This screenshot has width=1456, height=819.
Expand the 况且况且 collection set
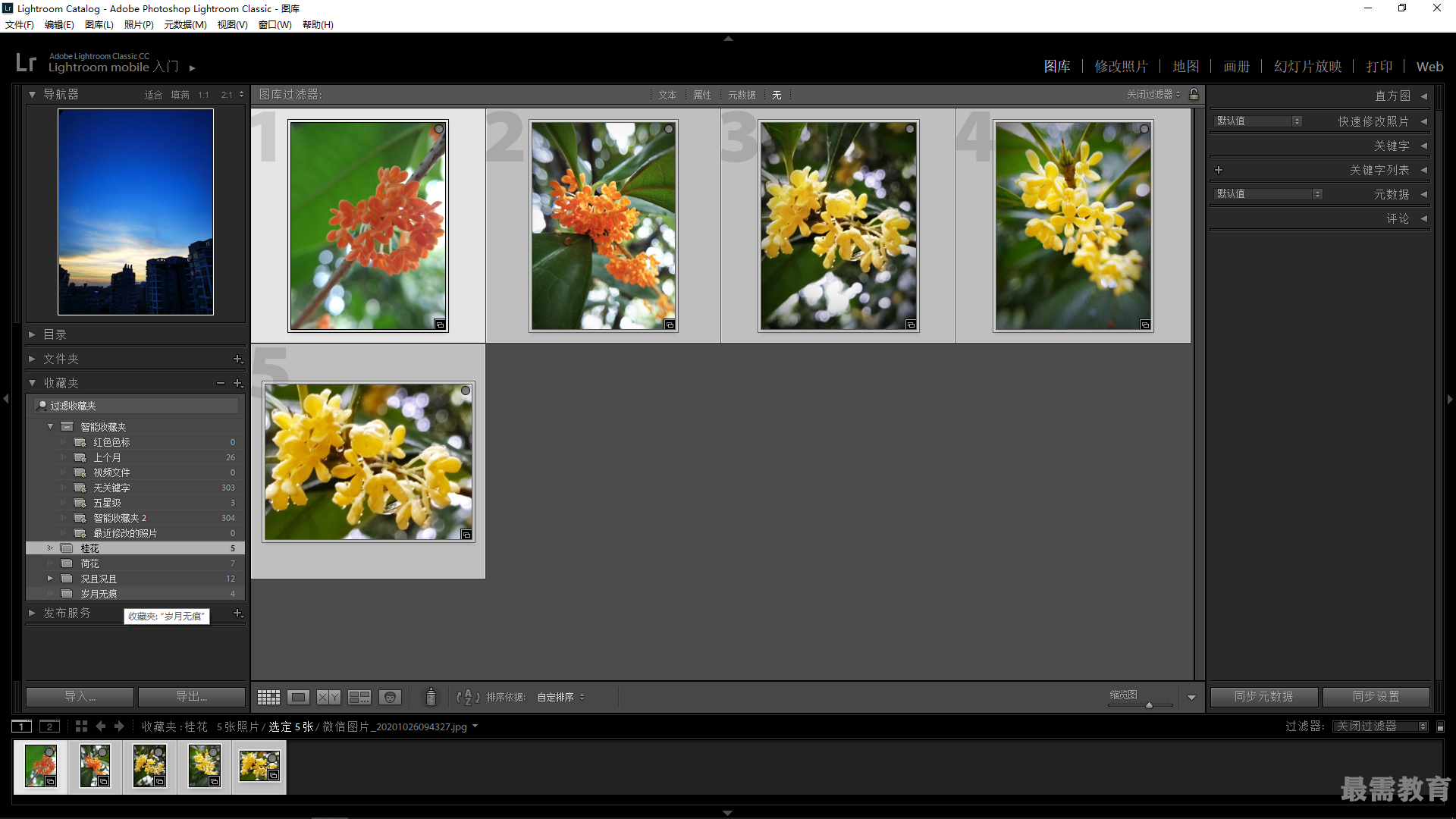(51, 579)
